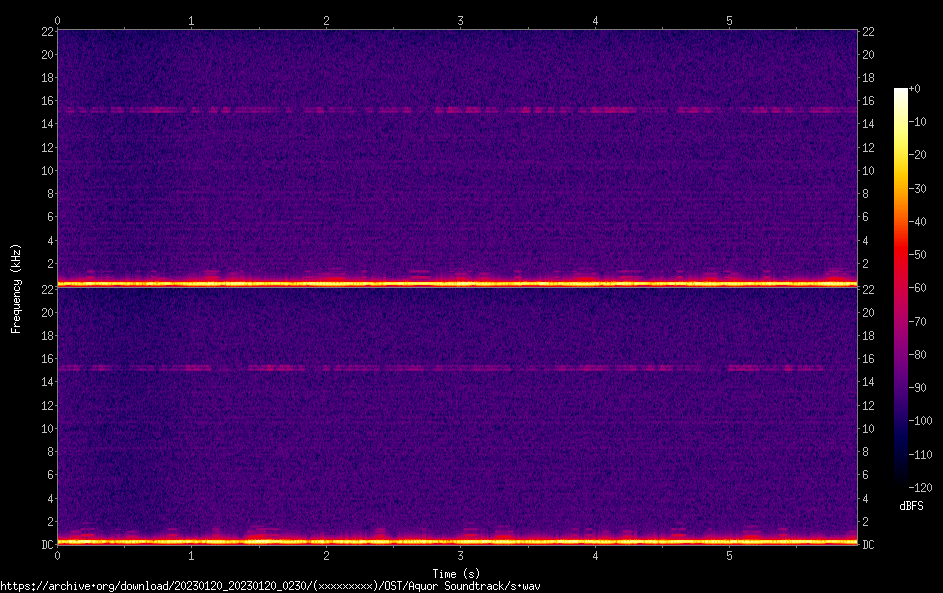Viewport: 943px width, 593px height.
Task: Click the "DC" label at the bottom right
Action: pos(869,544)
